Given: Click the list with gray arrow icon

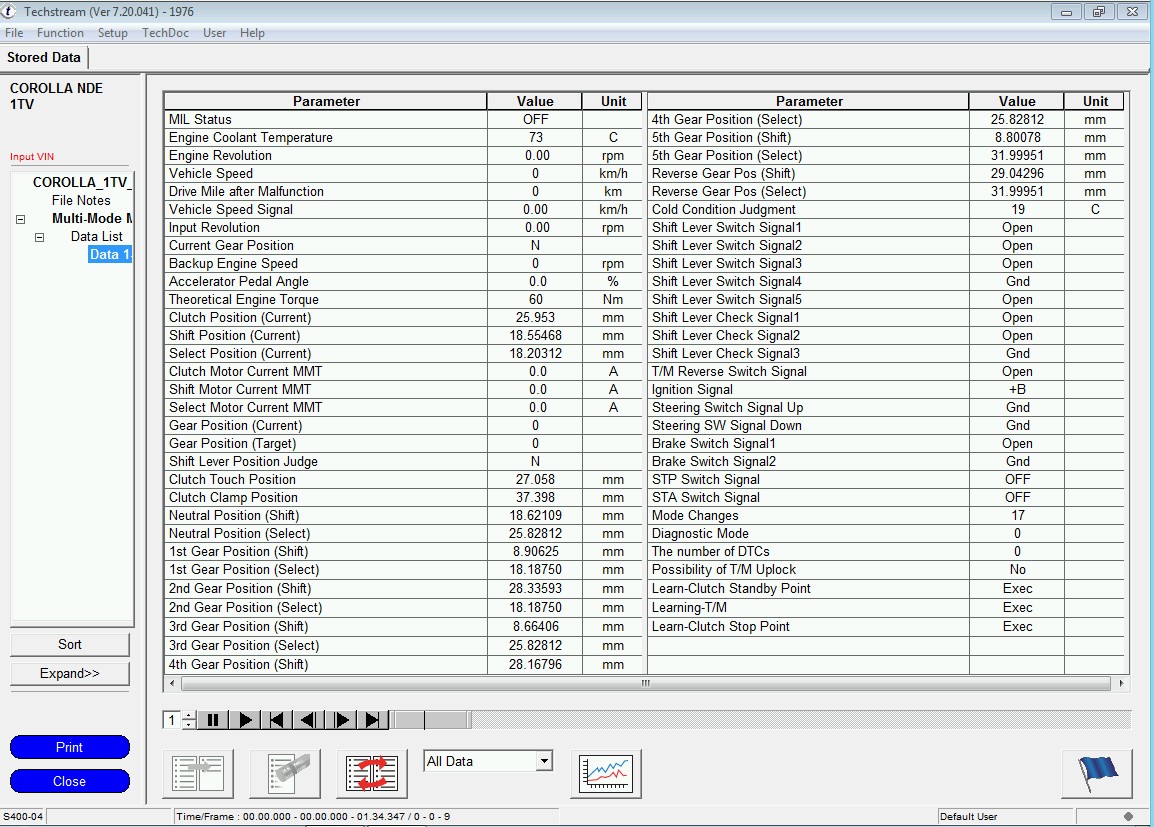Looking at the screenshot, I should 197,773.
